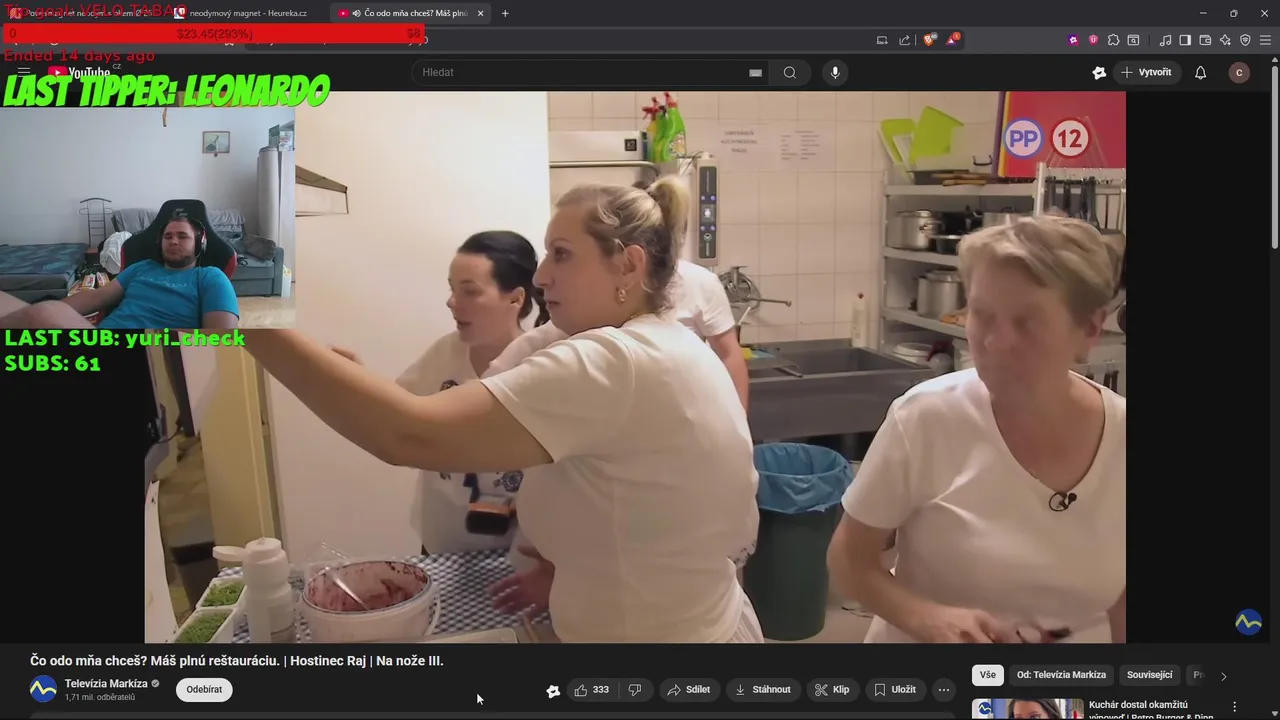Select the Od: Televízia Markíza chip
Image resolution: width=1280 pixels, height=720 pixels.
tap(1061, 675)
